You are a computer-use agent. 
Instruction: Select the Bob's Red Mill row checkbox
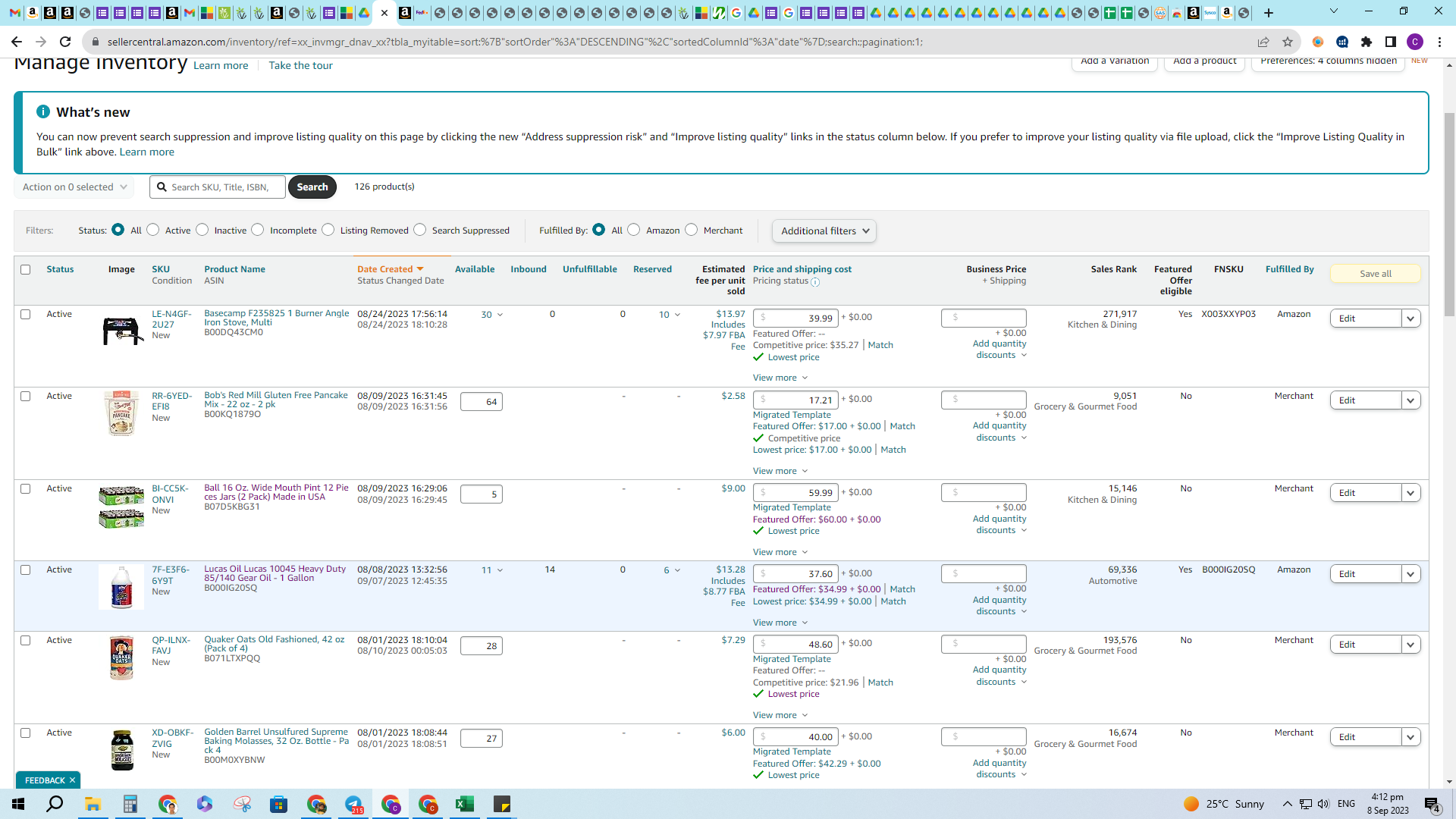[26, 396]
